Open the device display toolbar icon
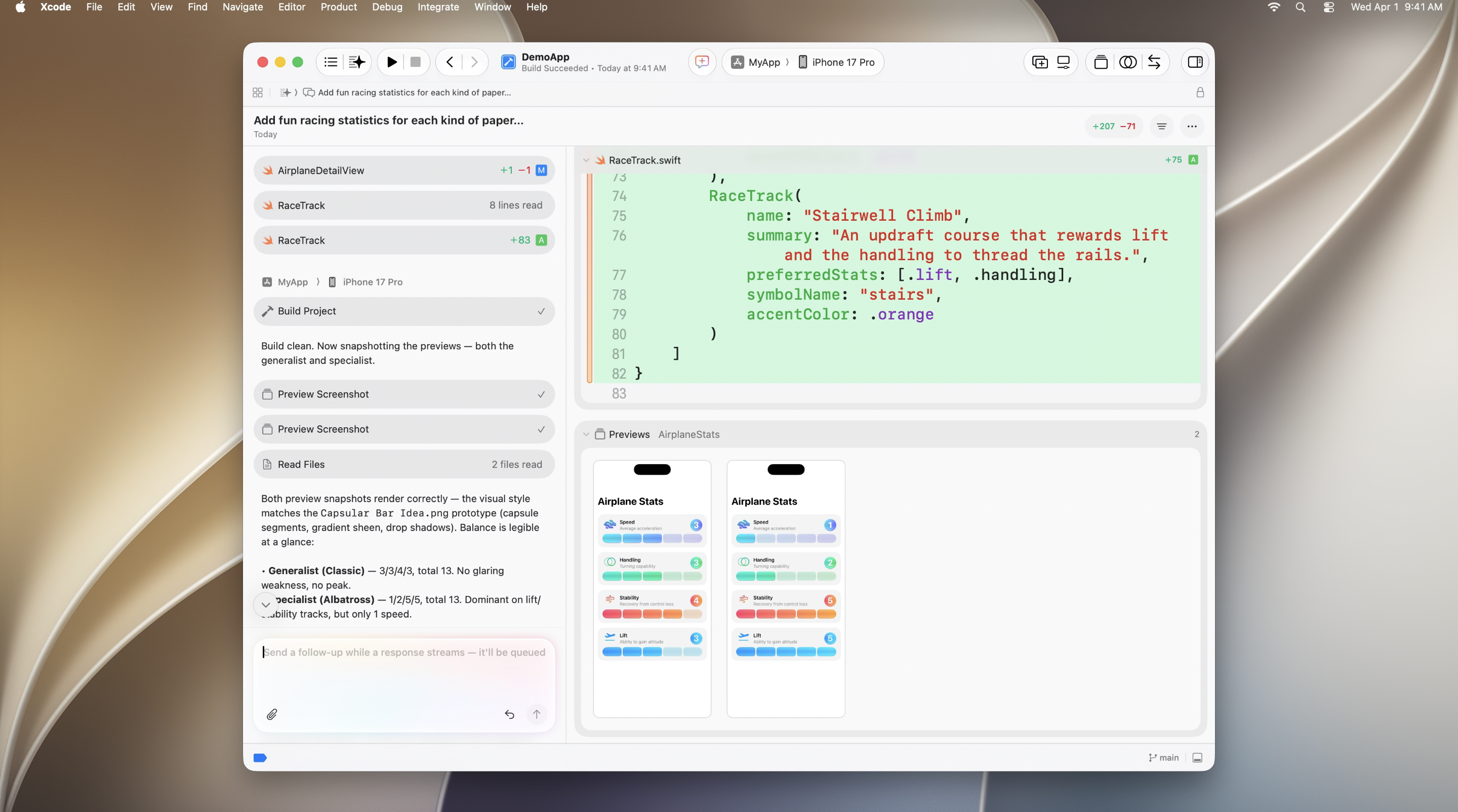This screenshot has width=1458, height=812. tap(1064, 62)
